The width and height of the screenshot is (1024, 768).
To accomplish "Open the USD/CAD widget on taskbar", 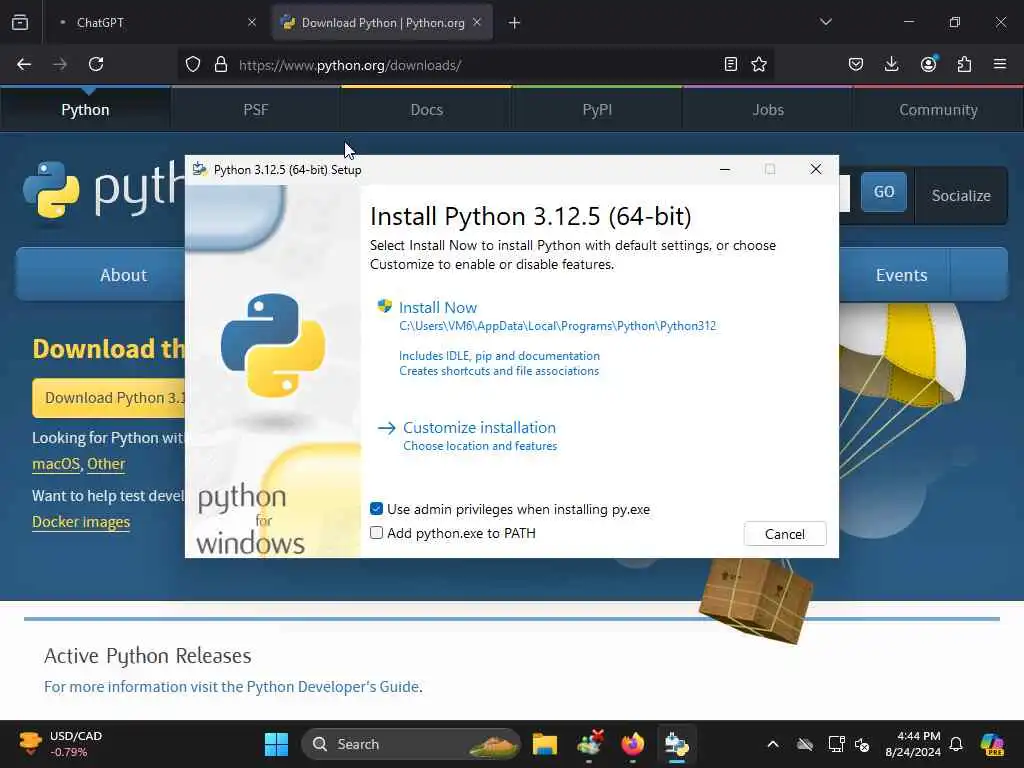I will point(60,744).
